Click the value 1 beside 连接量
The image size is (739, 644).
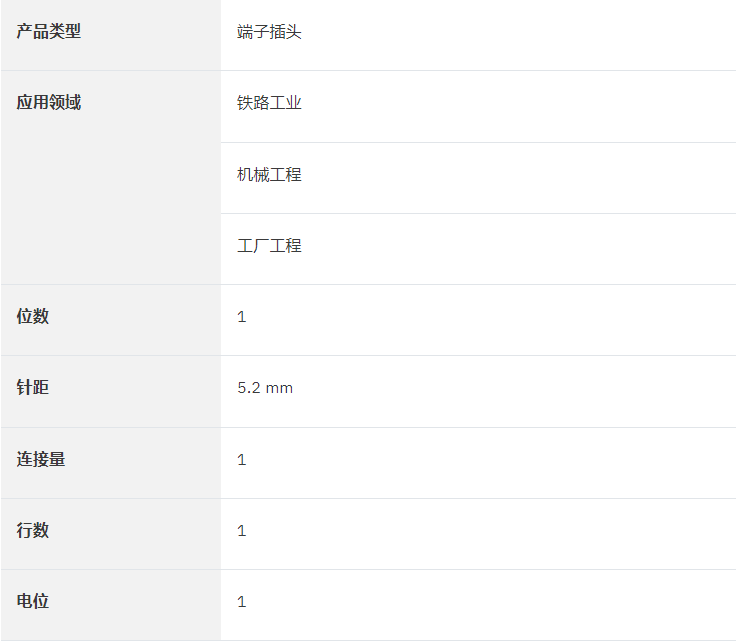(x=242, y=460)
